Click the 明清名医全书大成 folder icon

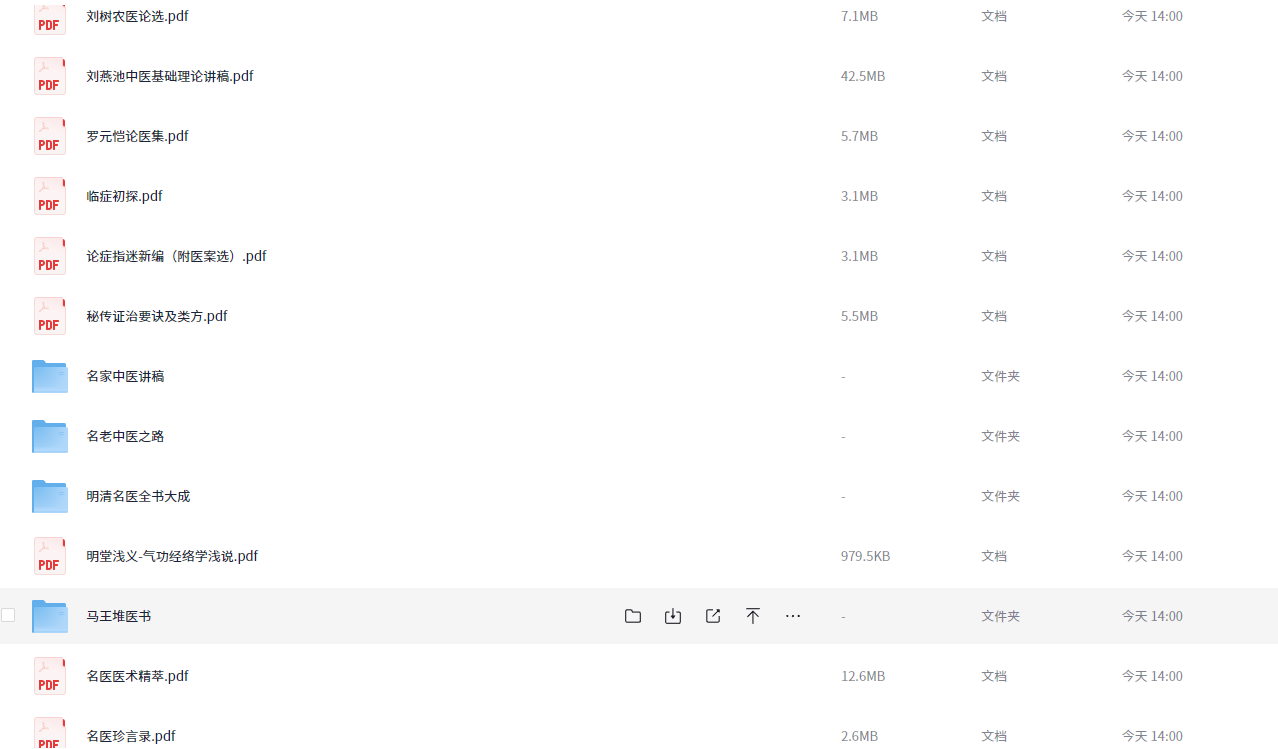pyautogui.click(x=50, y=496)
